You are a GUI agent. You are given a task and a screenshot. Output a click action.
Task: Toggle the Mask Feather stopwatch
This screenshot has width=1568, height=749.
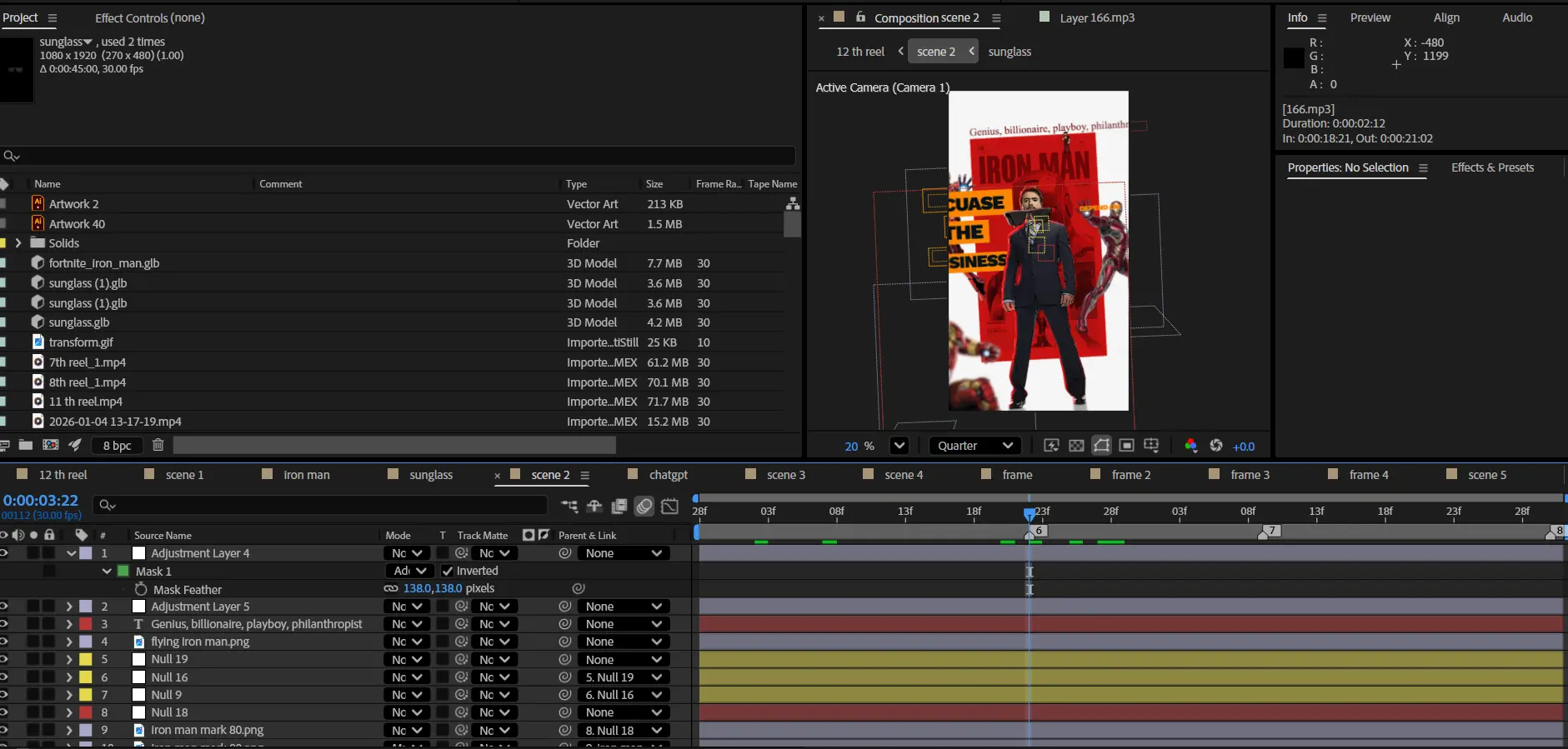(x=141, y=589)
